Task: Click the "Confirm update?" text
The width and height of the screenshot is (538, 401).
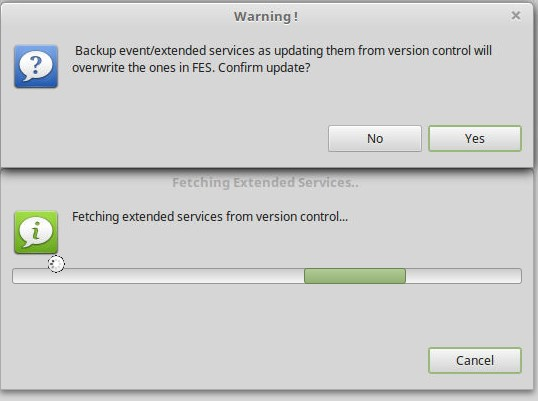Action: [264, 68]
